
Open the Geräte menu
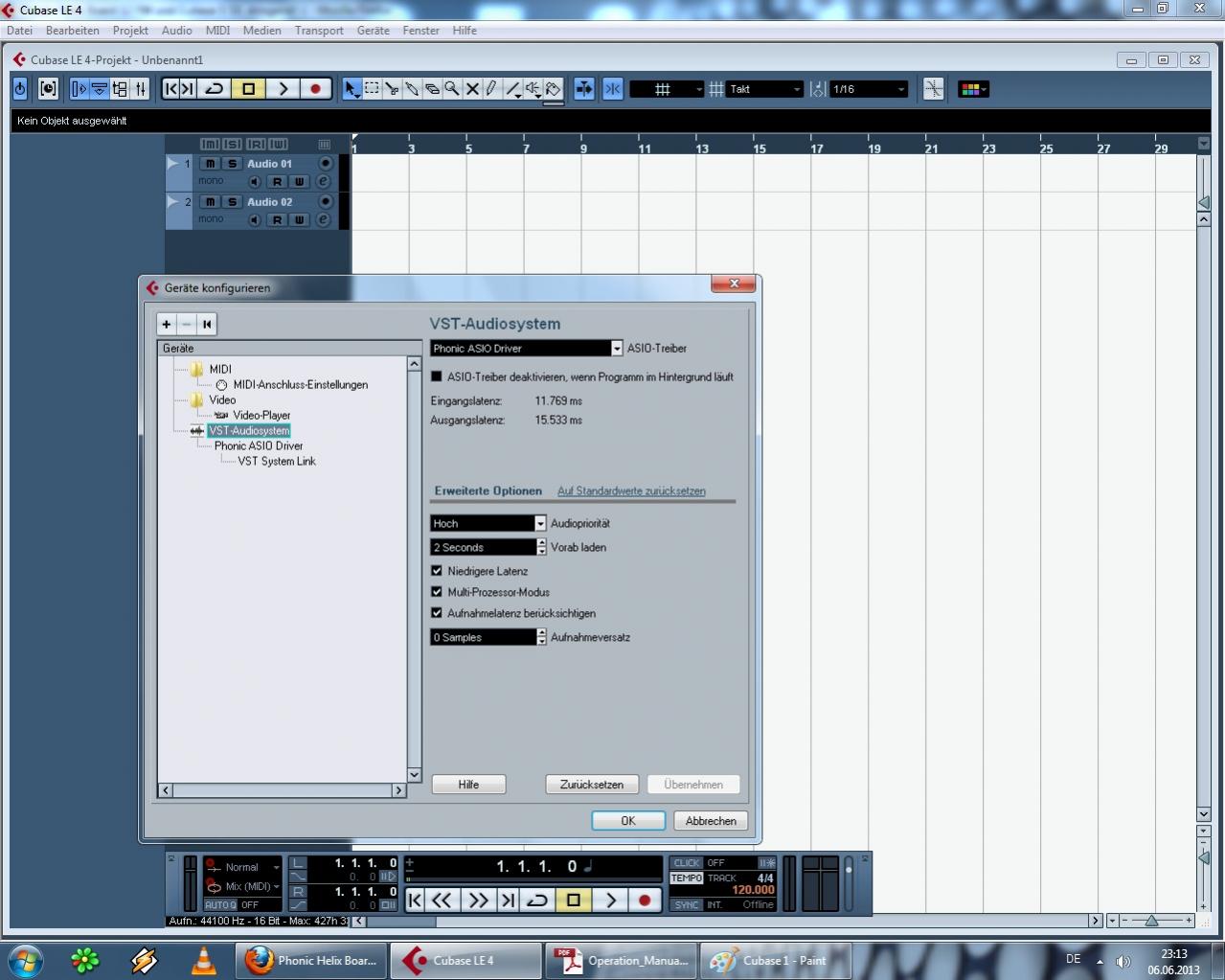pos(374,31)
